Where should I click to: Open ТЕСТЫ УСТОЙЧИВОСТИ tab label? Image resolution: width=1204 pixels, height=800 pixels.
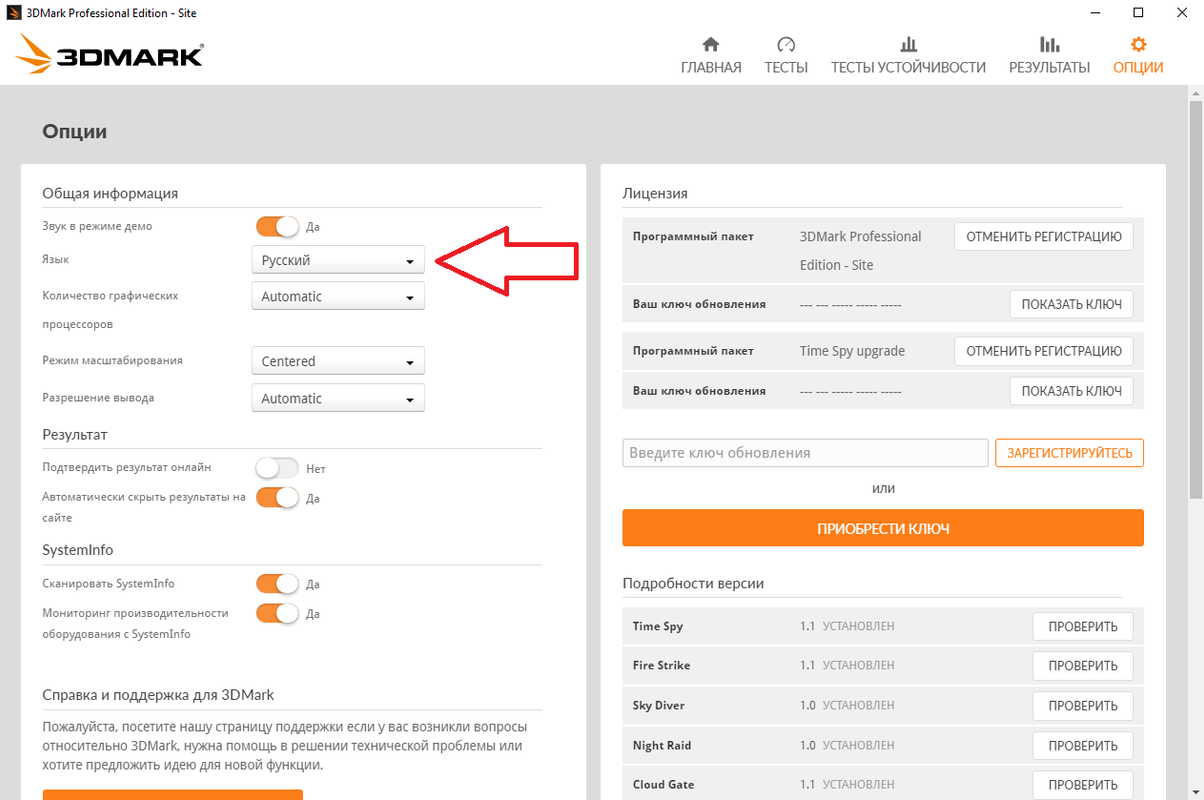tap(908, 68)
